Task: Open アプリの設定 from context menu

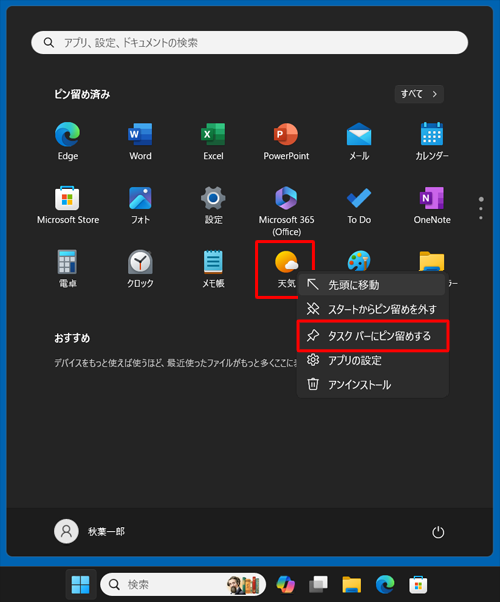Action: click(x=372, y=360)
